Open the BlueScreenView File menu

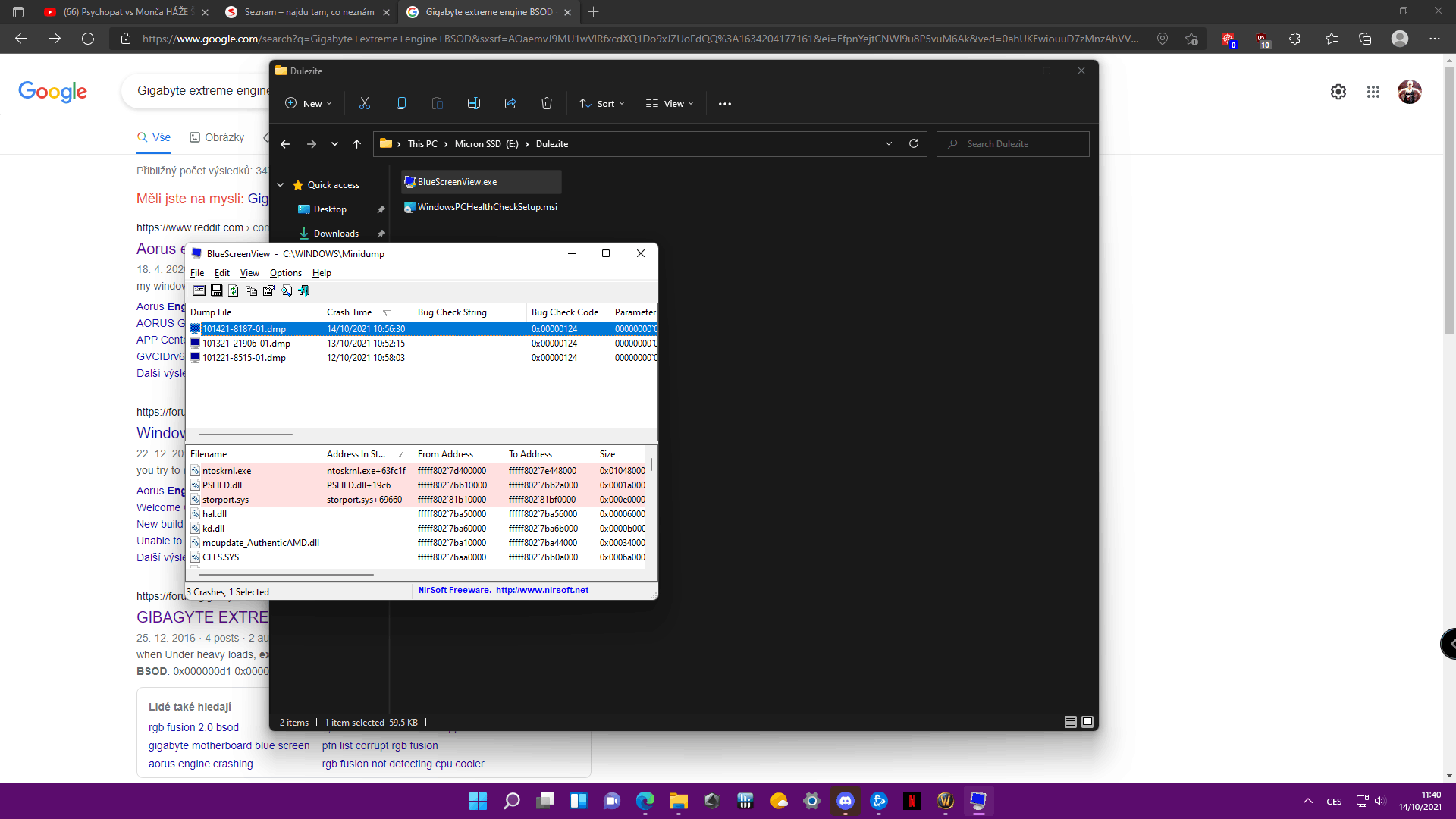(197, 273)
